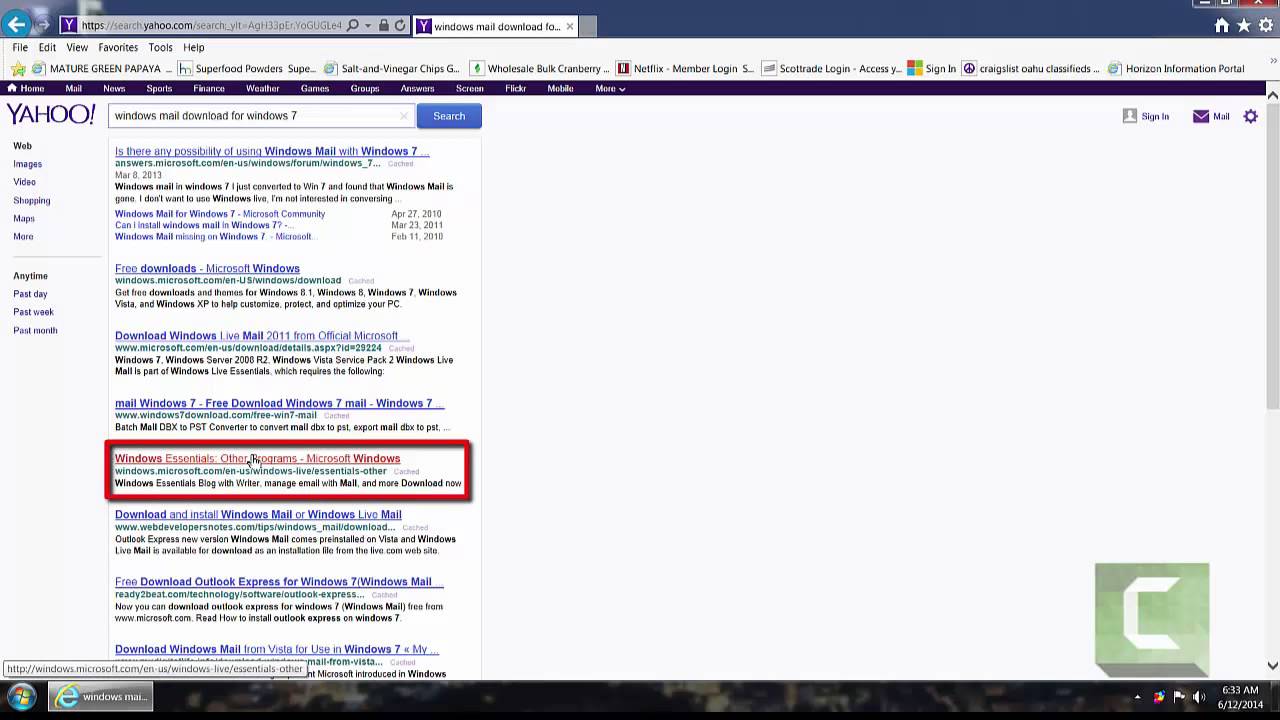Open the Windows Start button
Screen dimensions: 1280x720
[22, 697]
